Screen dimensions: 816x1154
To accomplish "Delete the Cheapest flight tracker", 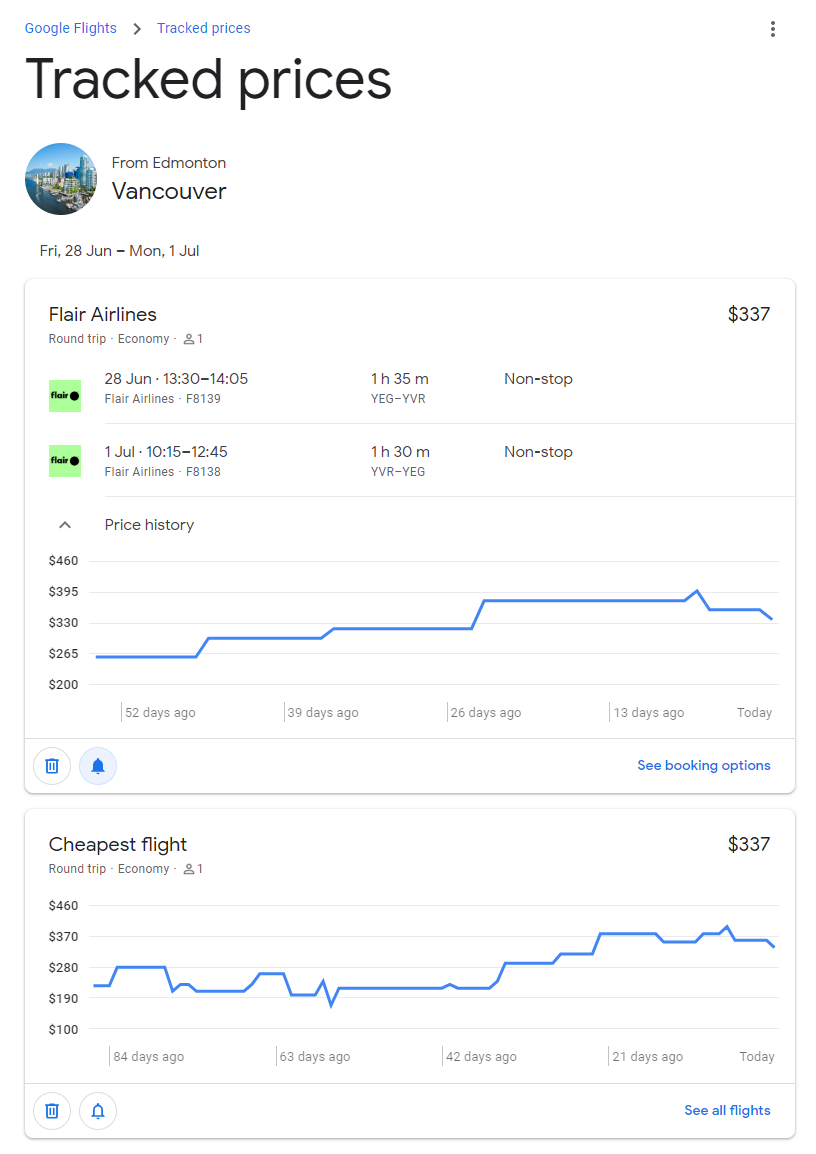I will point(51,1110).
